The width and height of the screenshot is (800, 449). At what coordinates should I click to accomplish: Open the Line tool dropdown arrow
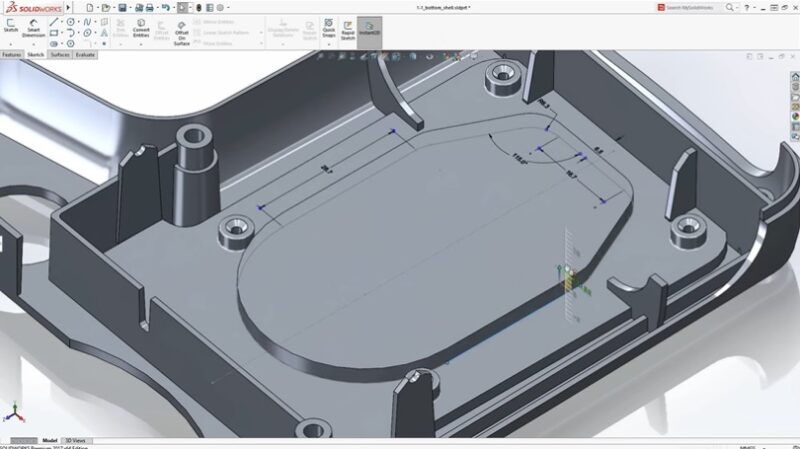62,22
